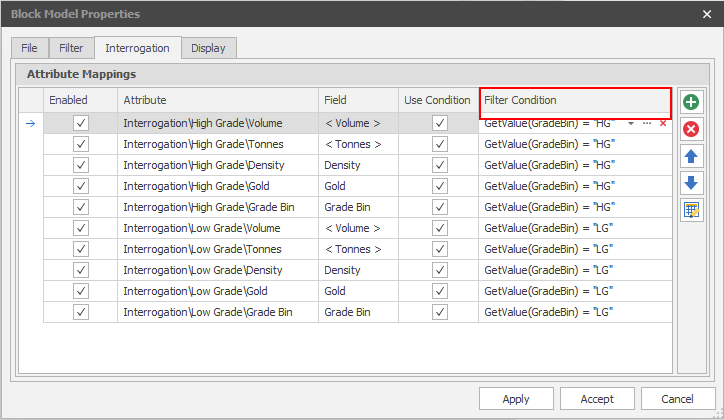Image resolution: width=724 pixels, height=420 pixels.
Task: Open the Display tab
Action: click(x=208, y=47)
